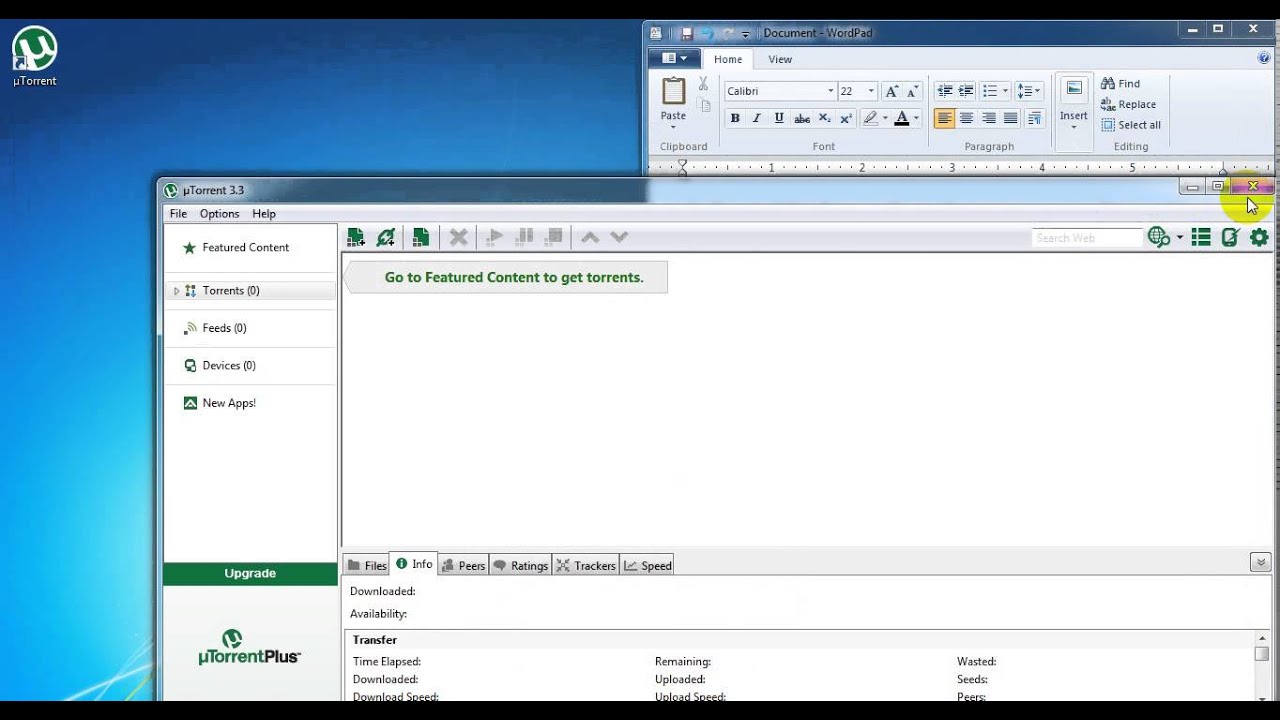Toggle Italic formatting in WordPad
The height and width of the screenshot is (720, 1280).
(756, 118)
